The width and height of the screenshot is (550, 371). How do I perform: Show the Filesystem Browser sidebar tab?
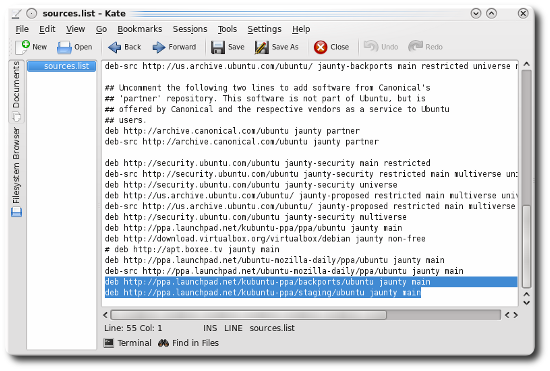tap(16, 172)
